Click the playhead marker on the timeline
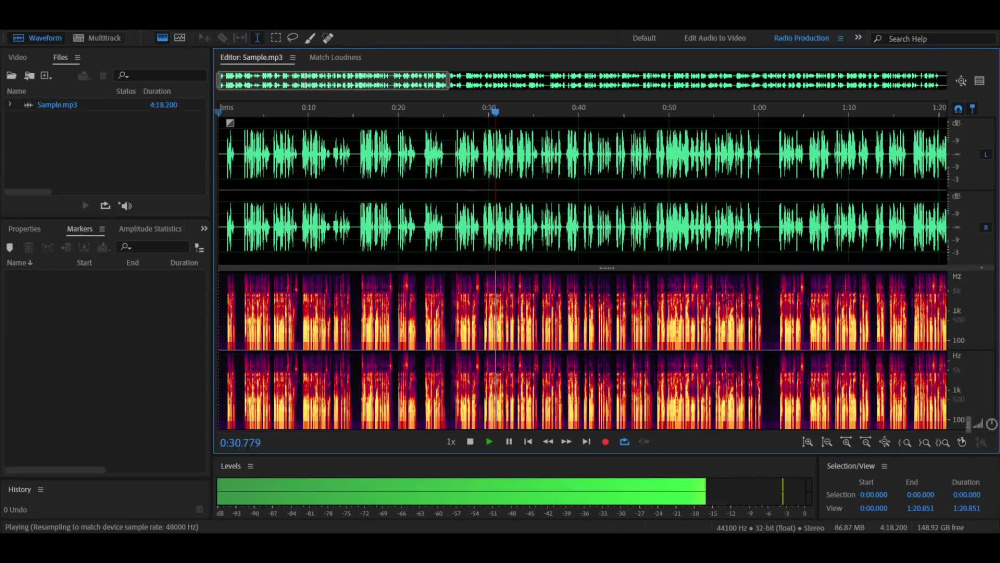This screenshot has height=563, width=1000. pos(495,112)
